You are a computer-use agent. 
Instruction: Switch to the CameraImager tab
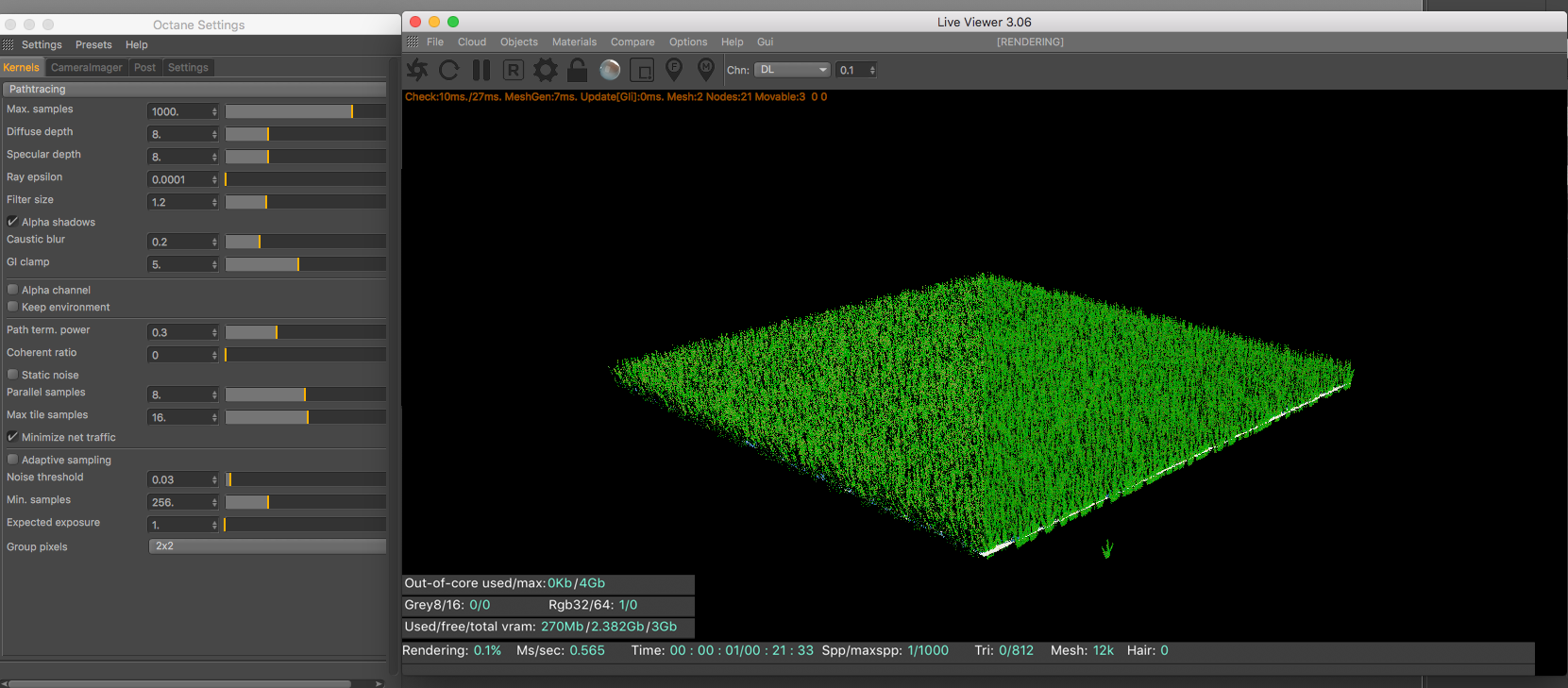click(x=87, y=67)
